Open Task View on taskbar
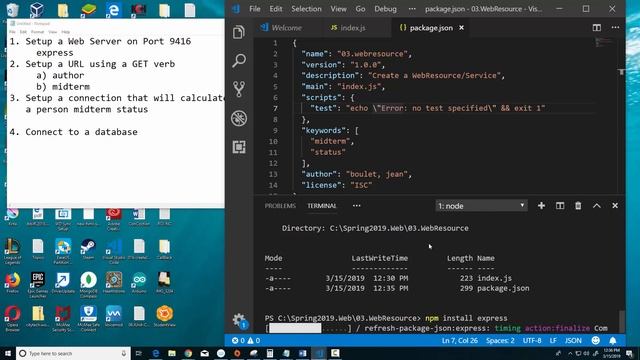Screen dimensions: 640x360 click(138, 353)
